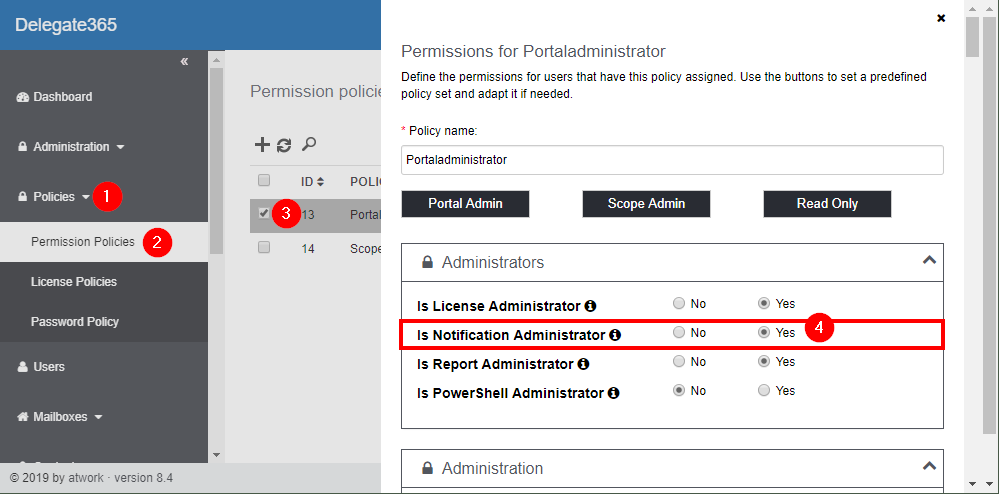Open Password Policy menu item
999x494 pixels.
click(x=75, y=322)
